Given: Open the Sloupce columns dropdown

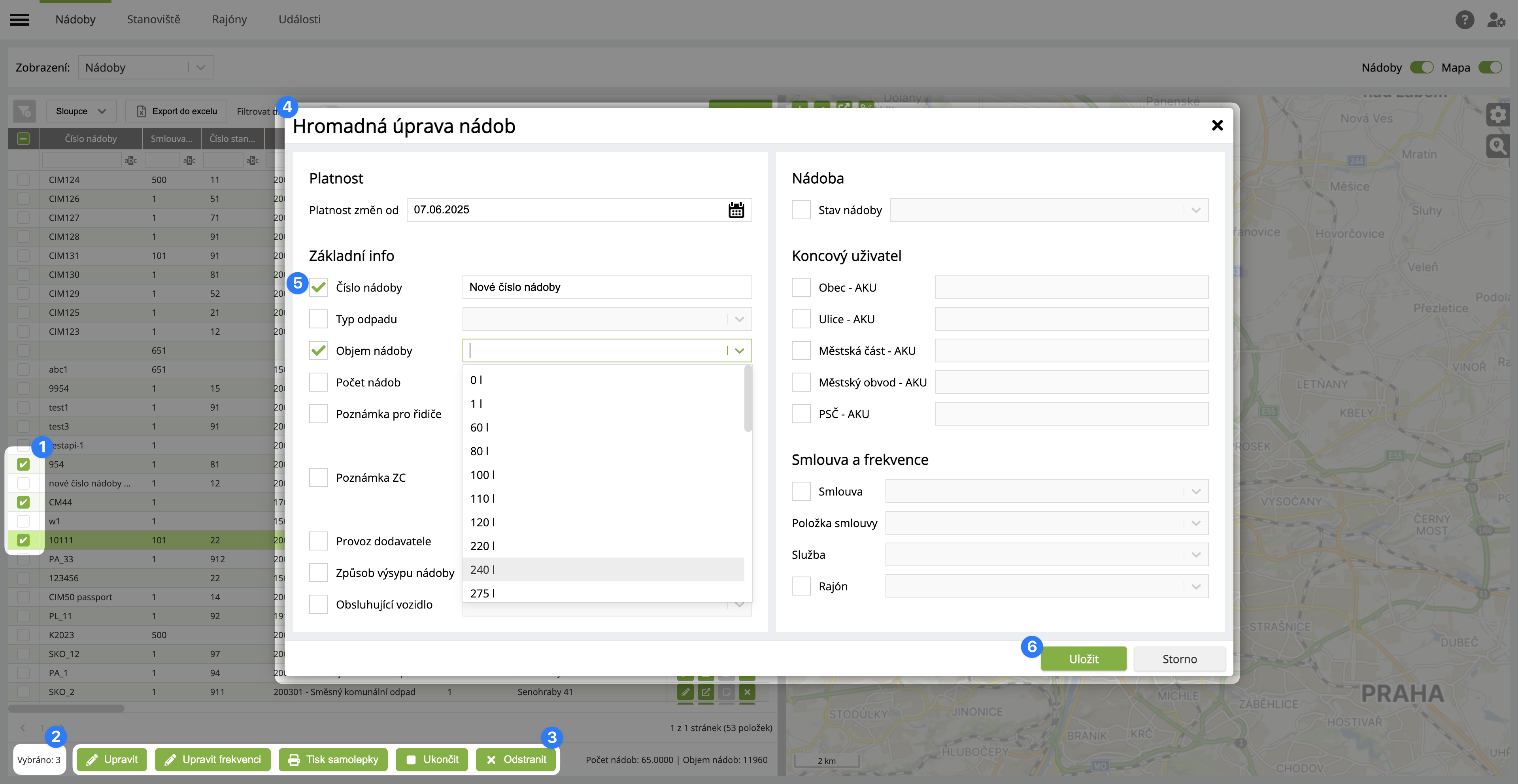Looking at the screenshot, I should tap(81, 111).
